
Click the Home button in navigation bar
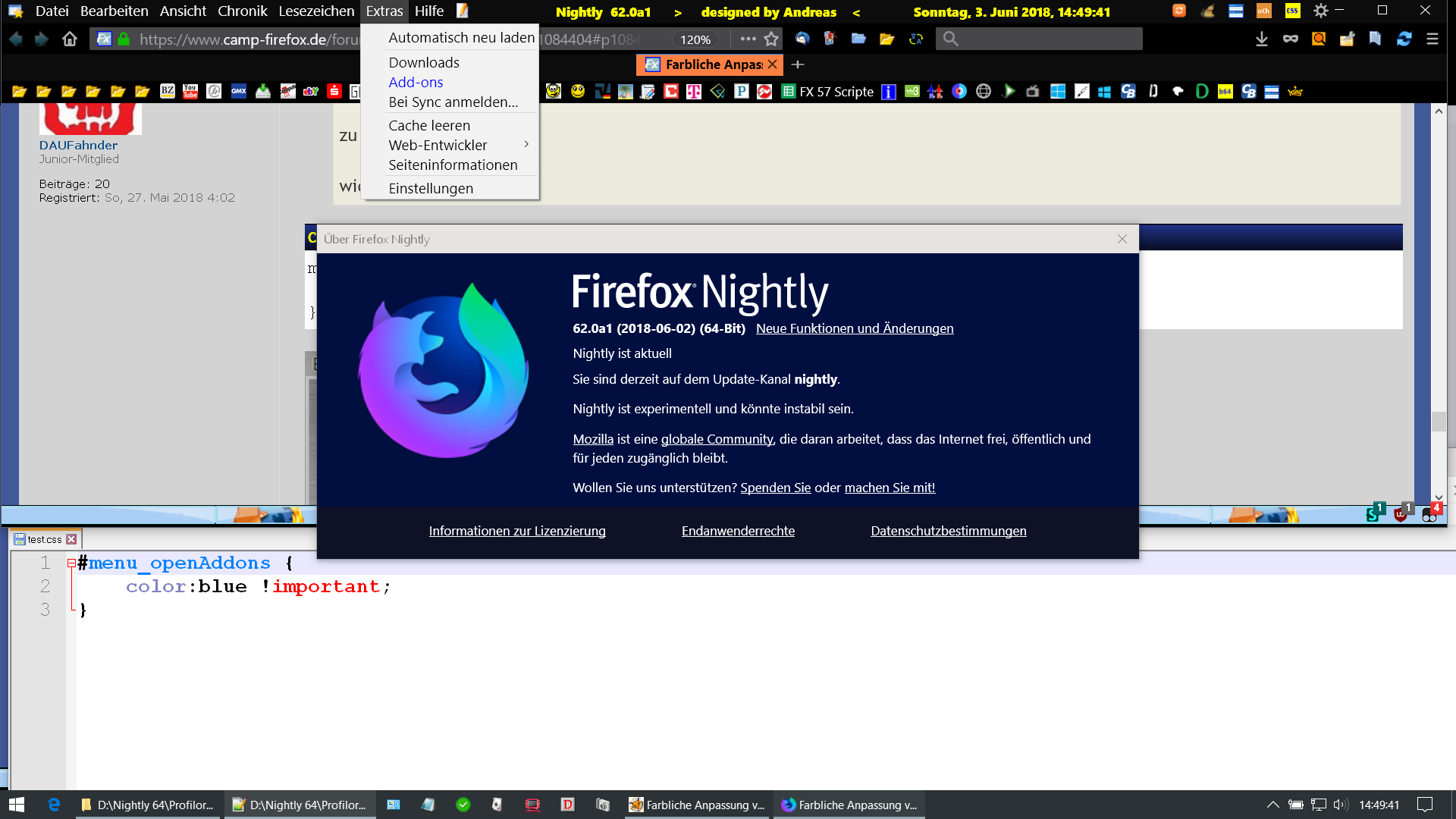pyautogui.click(x=70, y=39)
